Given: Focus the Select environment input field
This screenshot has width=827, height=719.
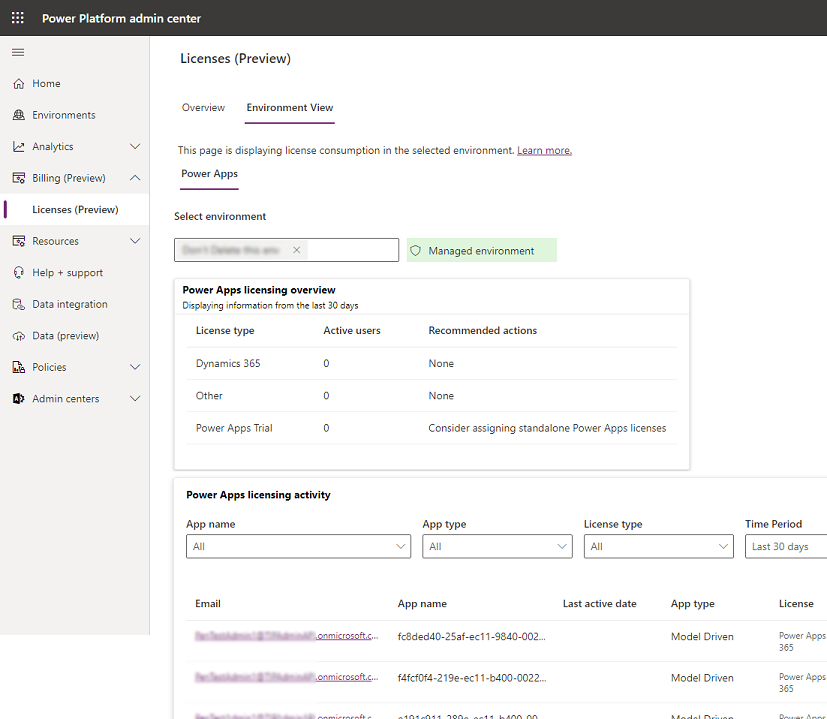Looking at the screenshot, I should pyautogui.click(x=286, y=250).
